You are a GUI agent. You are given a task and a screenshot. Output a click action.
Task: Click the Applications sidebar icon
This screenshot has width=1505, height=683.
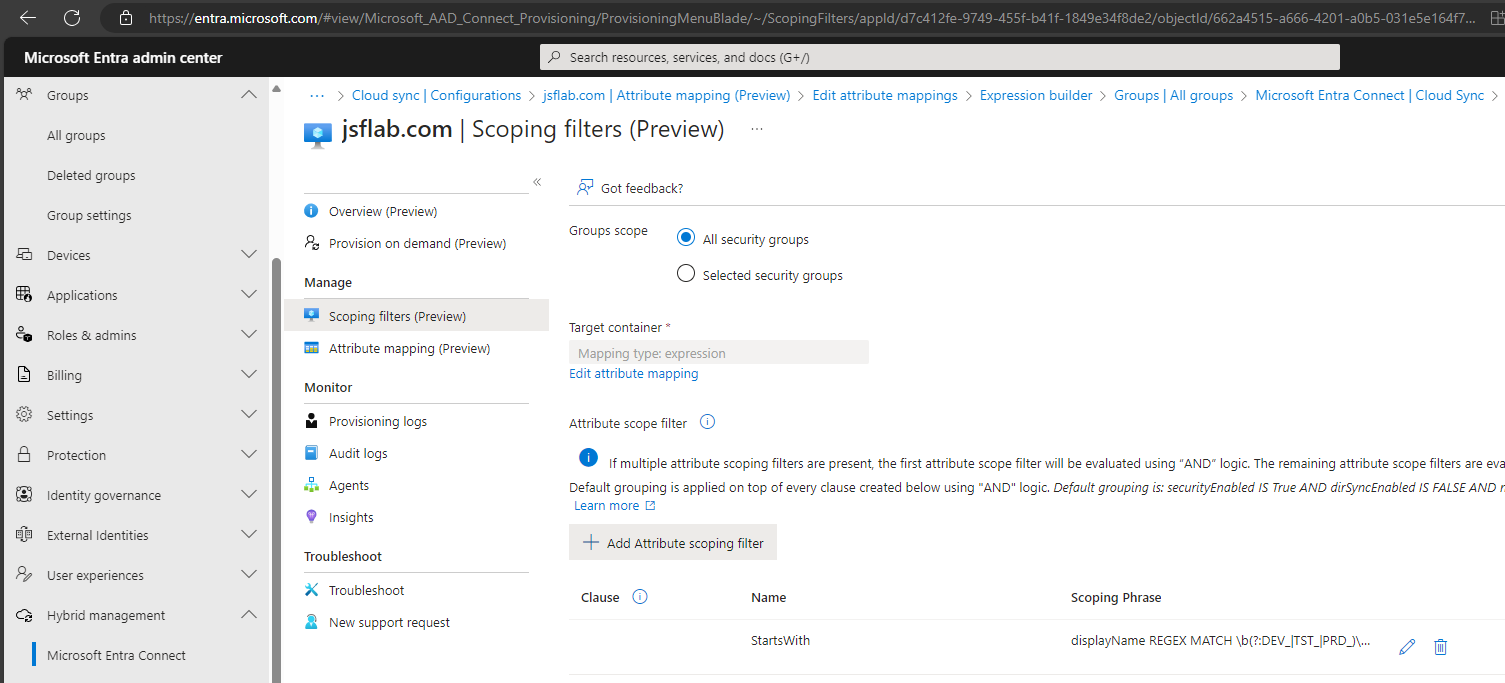pos(25,295)
